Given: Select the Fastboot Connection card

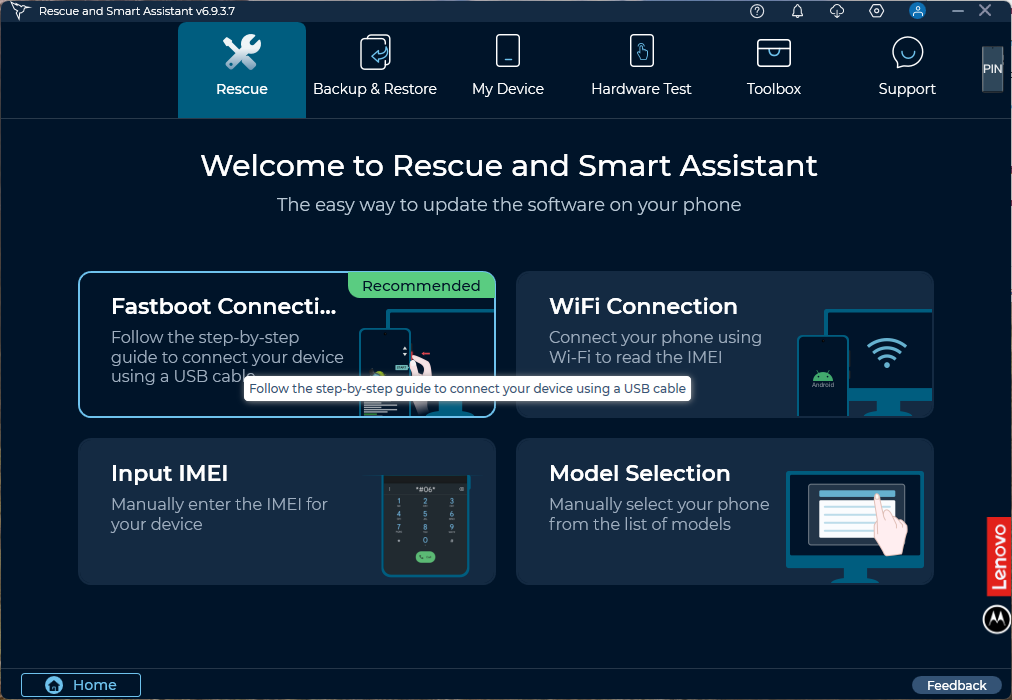Looking at the screenshot, I should tap(287, 345).
